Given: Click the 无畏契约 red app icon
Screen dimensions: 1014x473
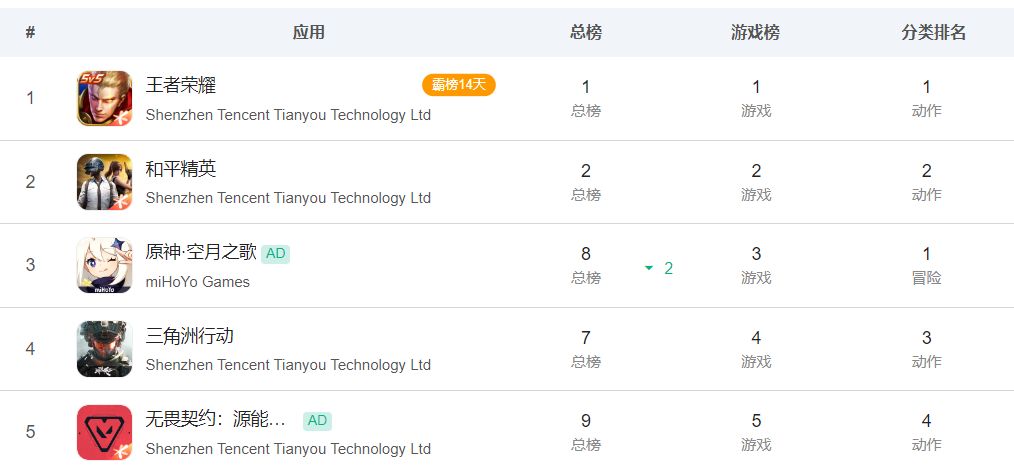Looking at the screenshot, I should 104,432.
